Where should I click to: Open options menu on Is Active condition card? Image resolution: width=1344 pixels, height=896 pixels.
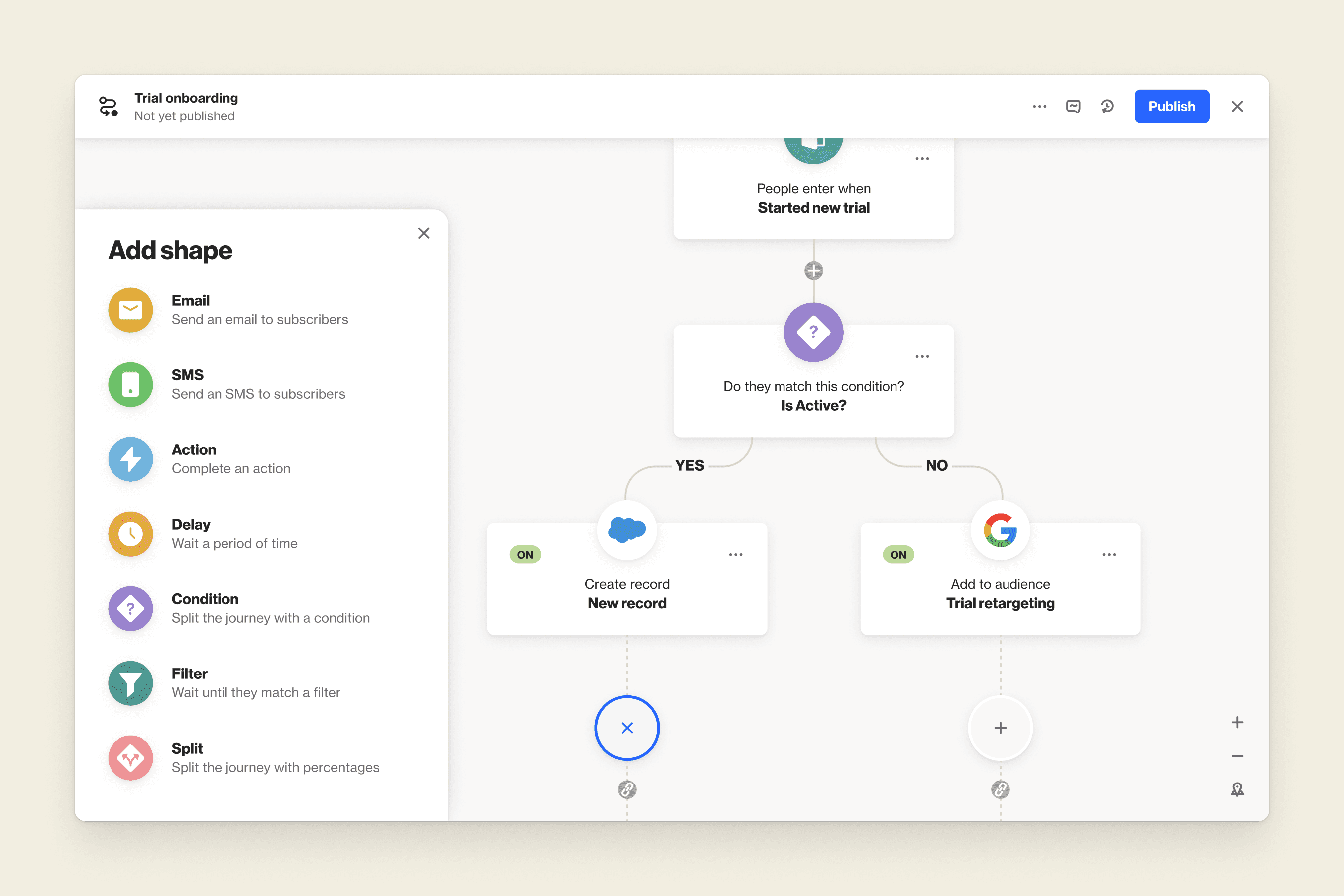click(922, 356)
